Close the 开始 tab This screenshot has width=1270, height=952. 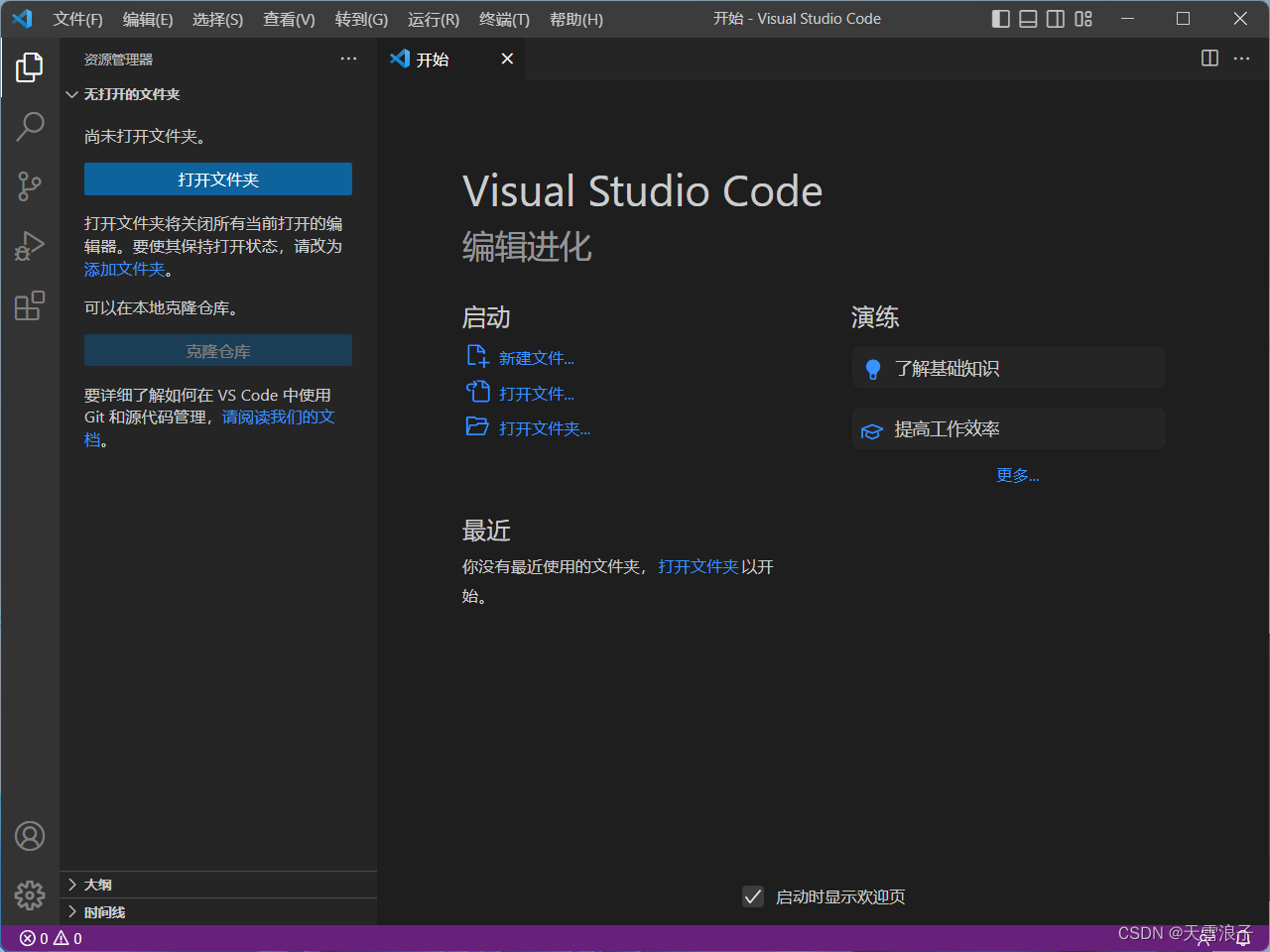coord(507,59)
